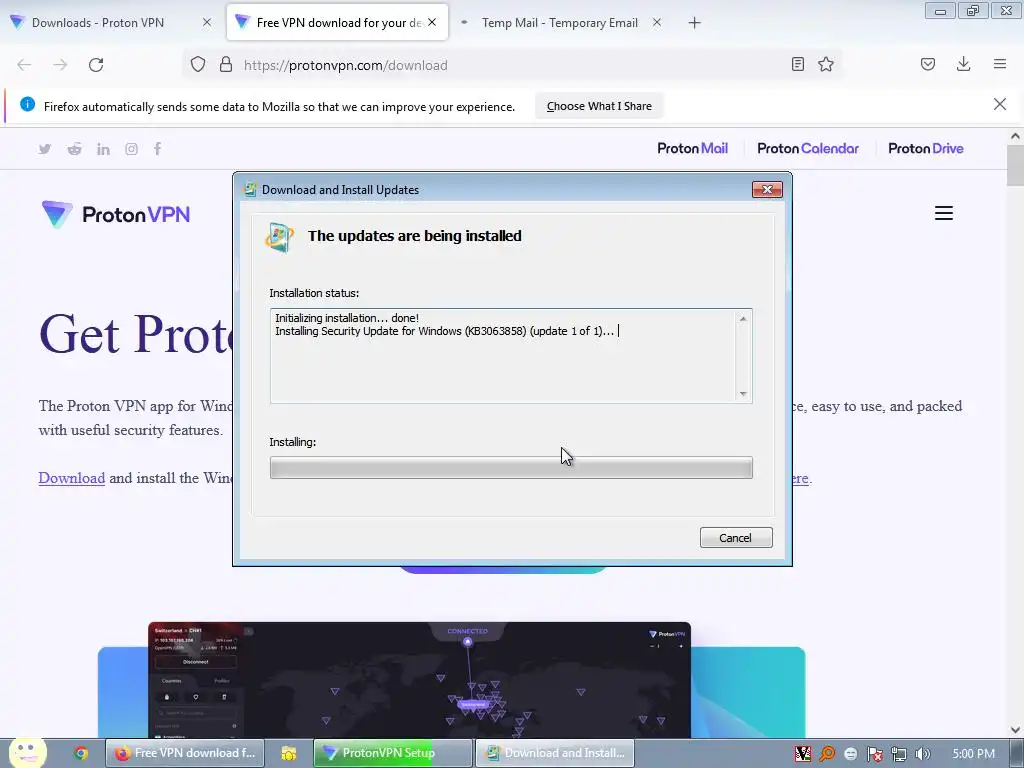Click 'The updates are being installed' heading
Screen dimensions: 1024x768
tap(415, 236)
